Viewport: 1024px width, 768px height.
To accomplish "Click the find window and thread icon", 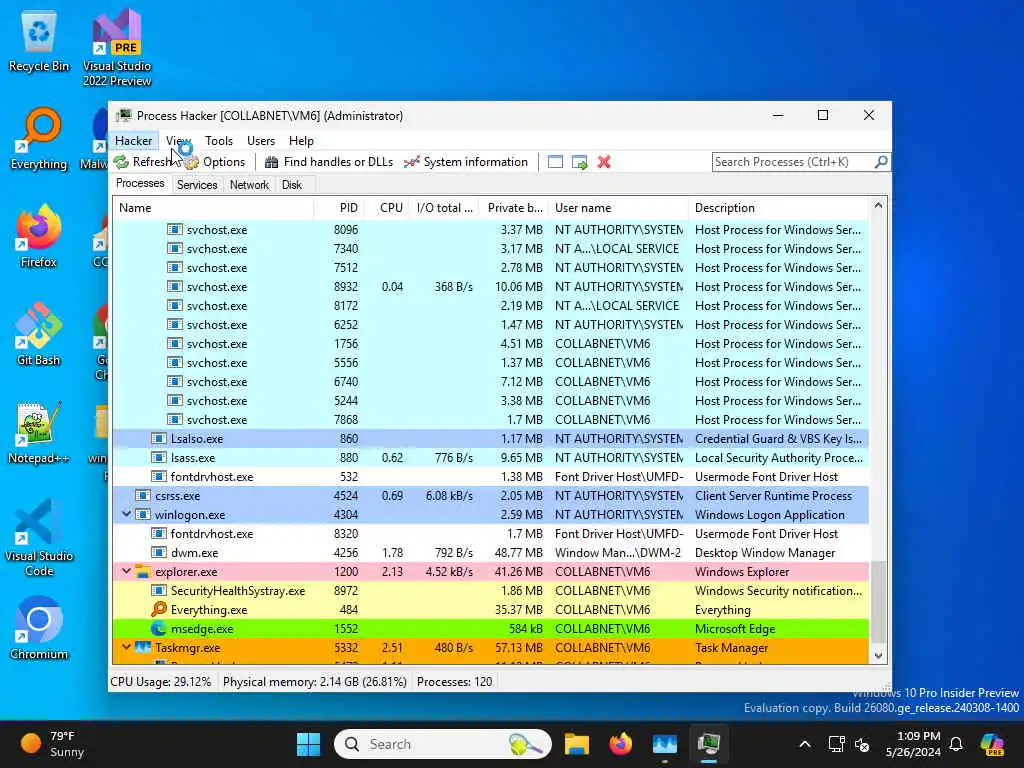I will coord(579,162).
